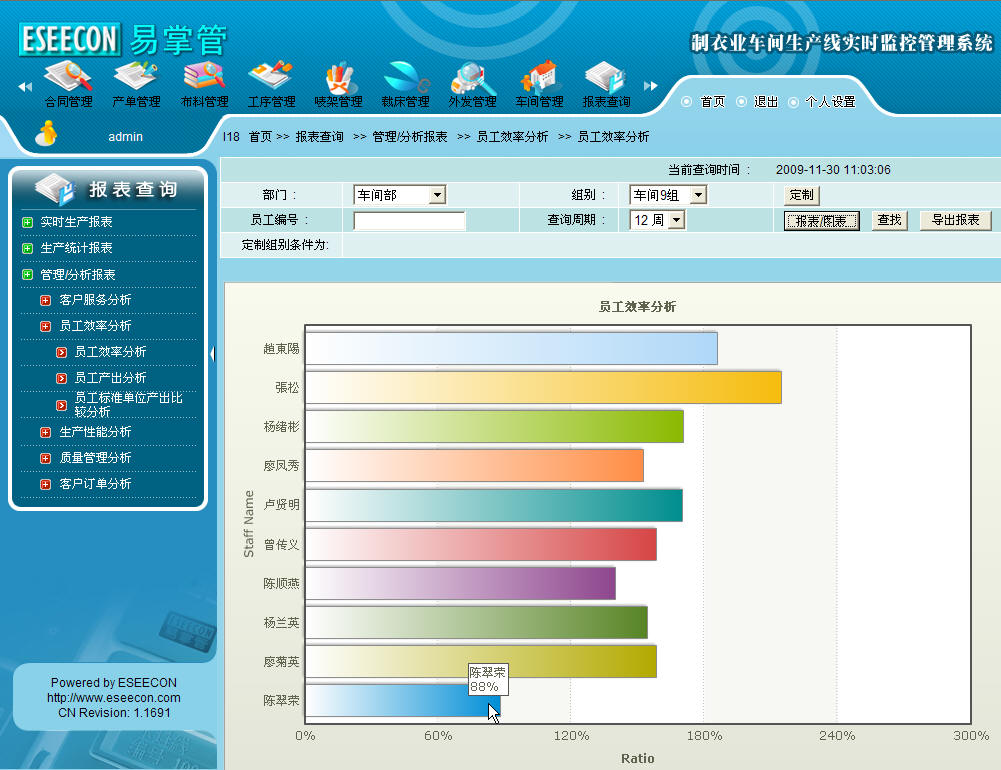Open the 裁床管理 scissors icon
The image size is (1001, 770).
coord(405,78)
